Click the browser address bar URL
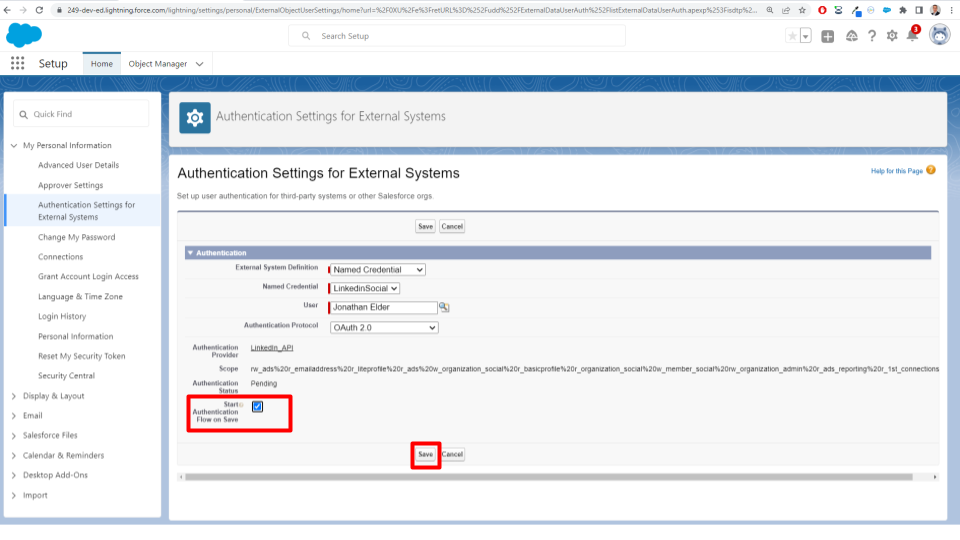 411,10
